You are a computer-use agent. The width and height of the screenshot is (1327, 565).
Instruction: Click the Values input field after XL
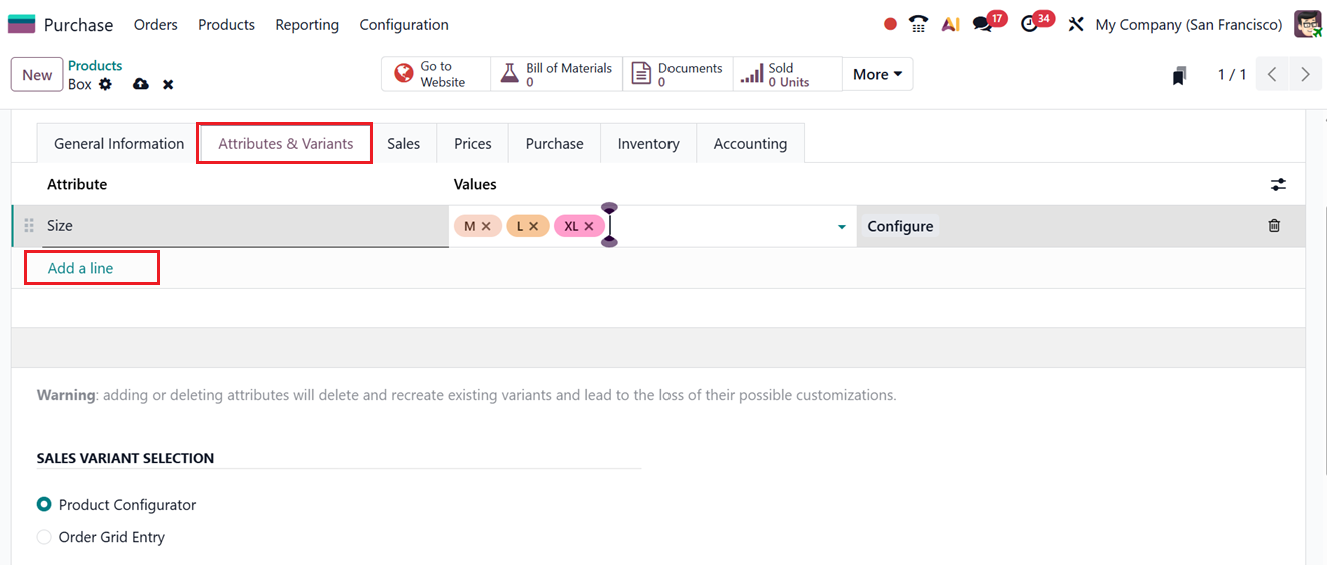pyautogui.click(x=720, y=227)
